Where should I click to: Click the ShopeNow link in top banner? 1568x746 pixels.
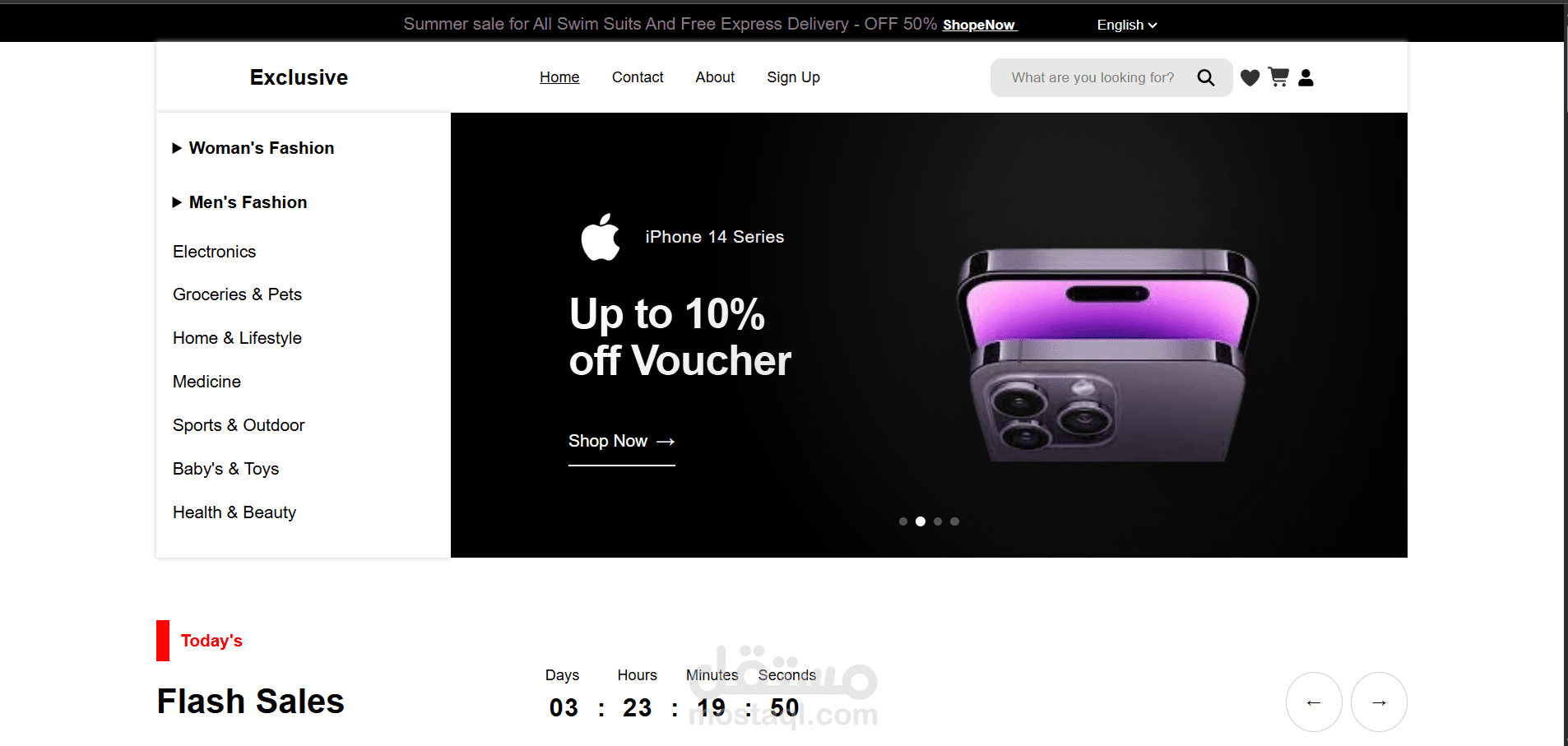pyautogui.click(x=979, y=25)
